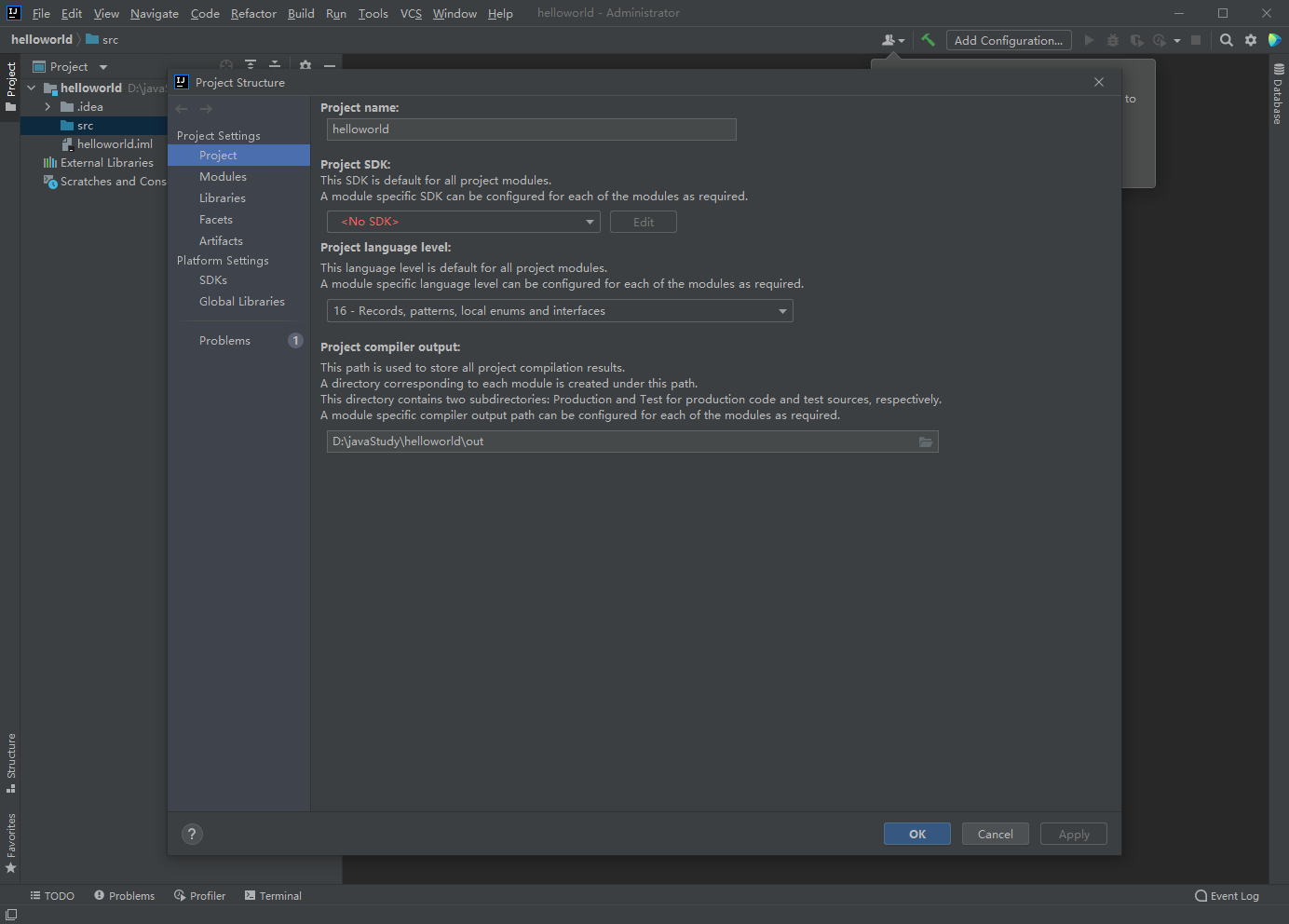This screenshot has width=1289, height=924.
Task: Select Artifacts in Project Settings
Action: [x=238, y=241]
